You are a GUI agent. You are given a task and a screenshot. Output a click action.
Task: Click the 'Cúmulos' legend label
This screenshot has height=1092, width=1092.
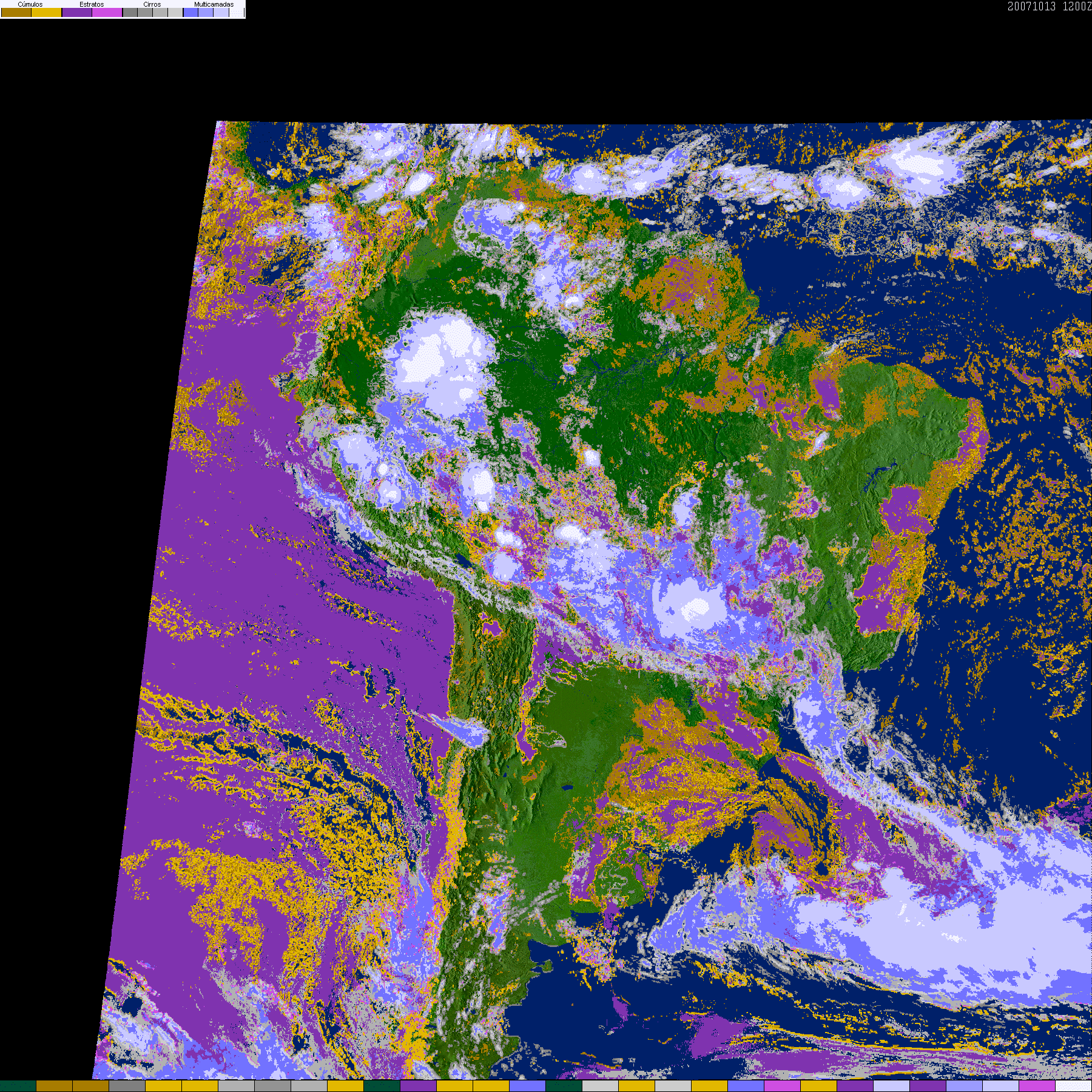click(x=30, y=4)
